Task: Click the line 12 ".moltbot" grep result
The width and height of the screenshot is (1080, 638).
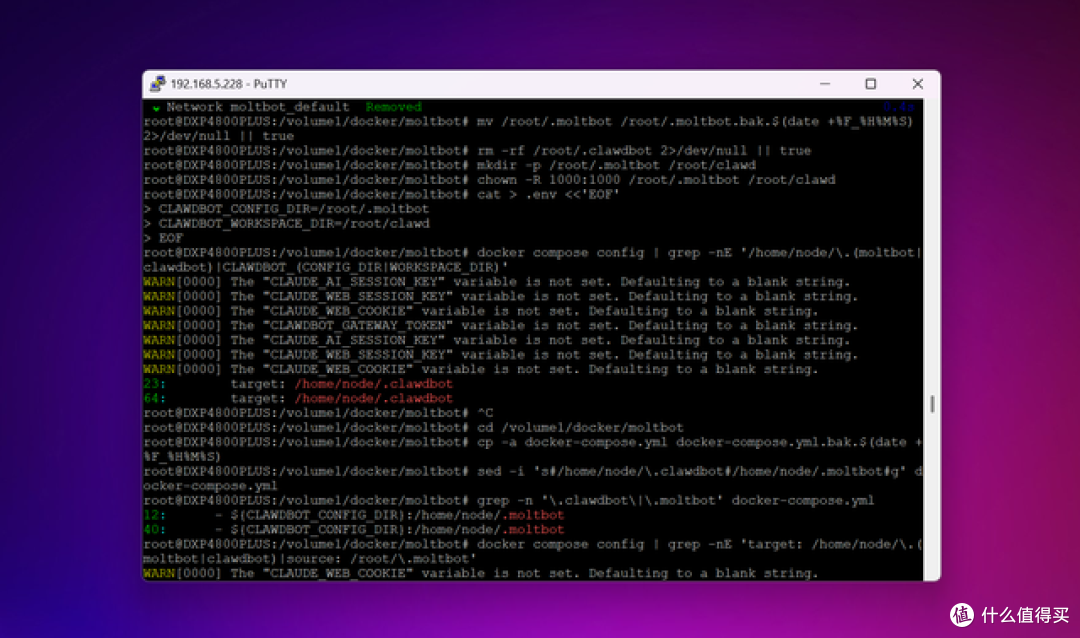Action: click(x=532, y=515)
